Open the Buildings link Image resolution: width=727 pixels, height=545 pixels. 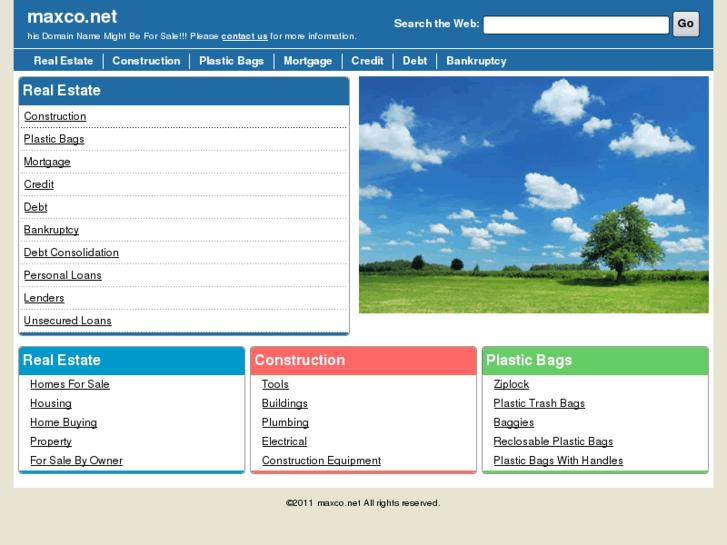(x=285, y=404)
